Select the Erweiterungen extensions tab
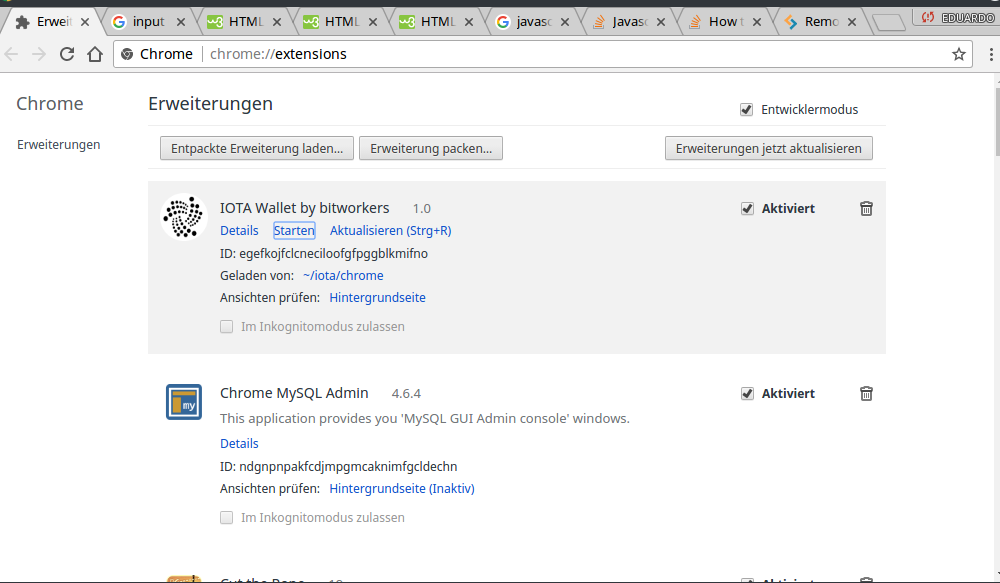The height and width of the screenshot is (583, 1000). (52, 22)
